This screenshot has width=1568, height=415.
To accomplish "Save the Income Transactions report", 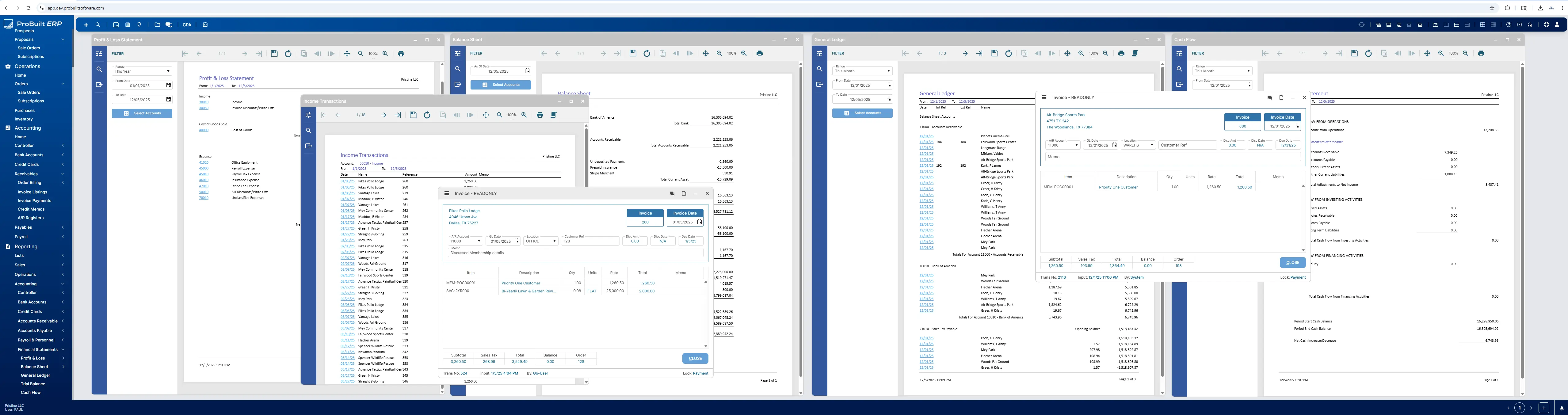I will [413, 115].
